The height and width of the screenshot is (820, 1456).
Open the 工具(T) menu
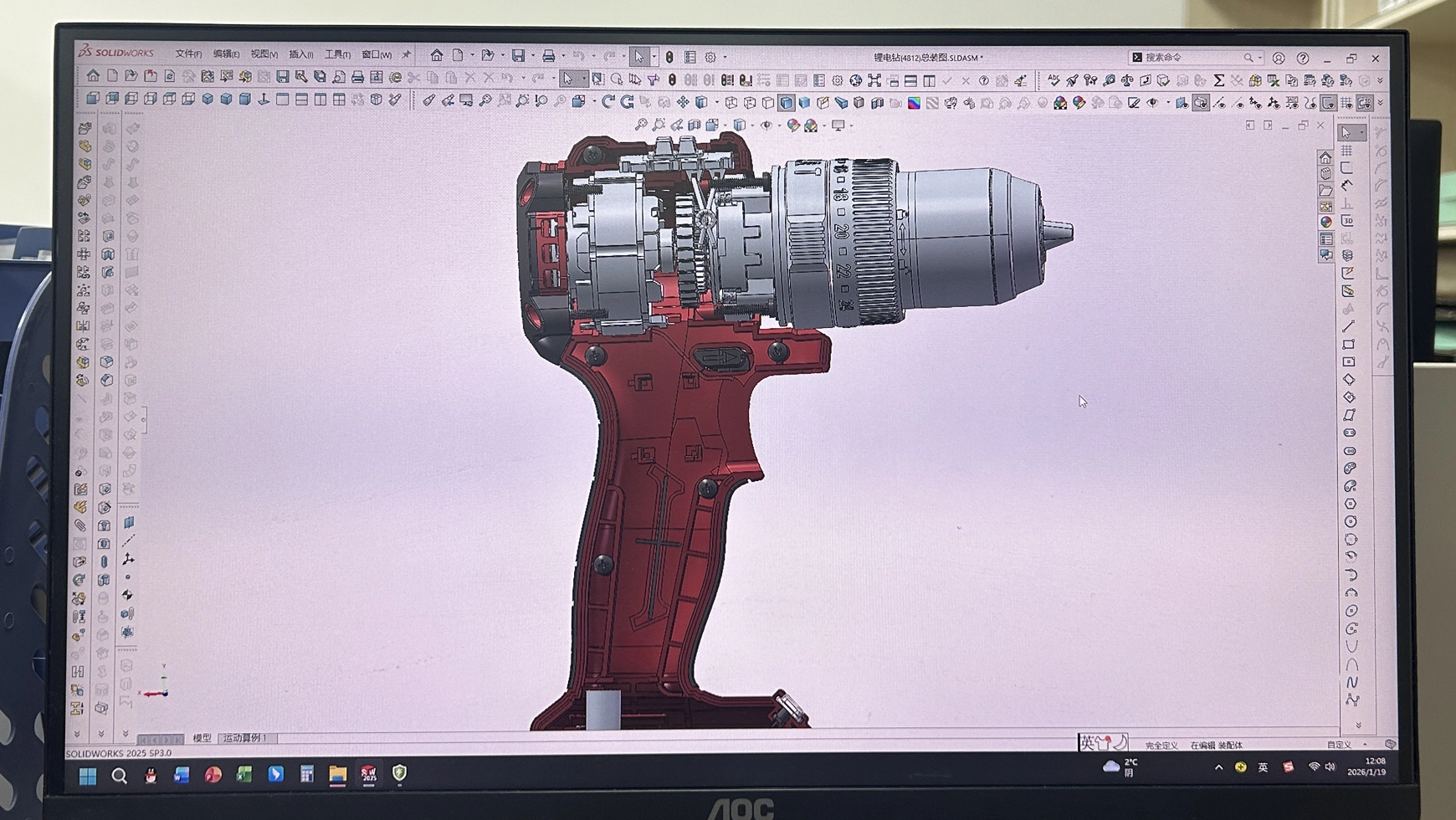(x=337, y=54)
